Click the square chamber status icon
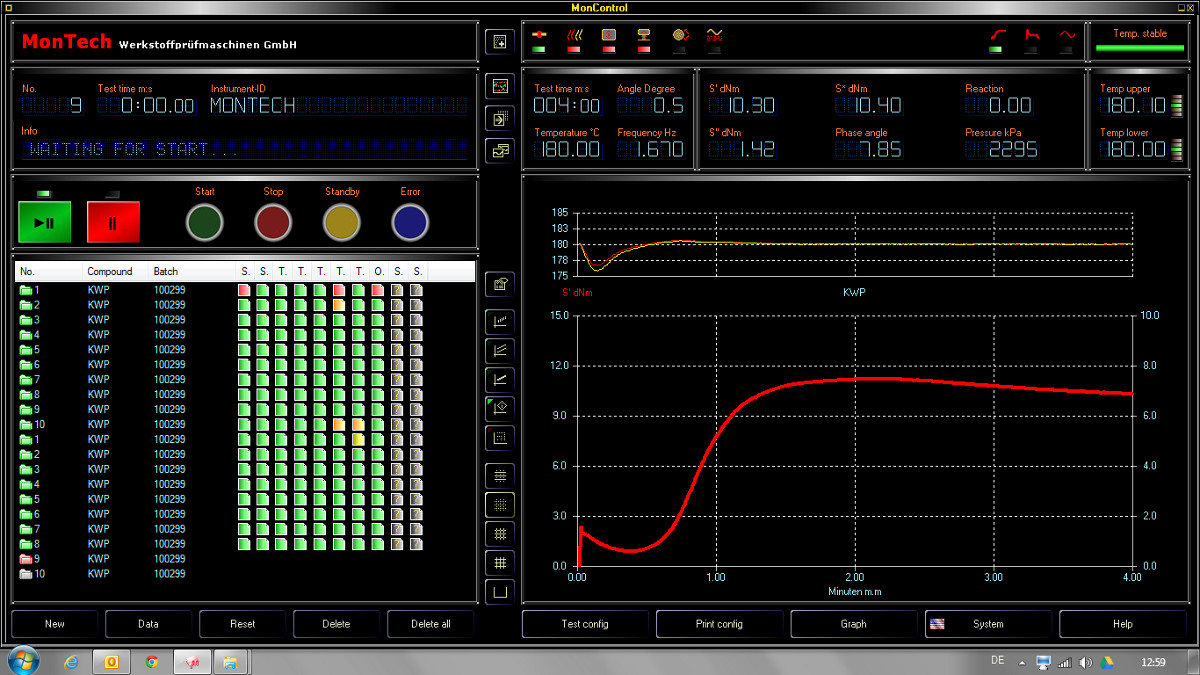This screenshot has width=1200, height=675. 609,35
